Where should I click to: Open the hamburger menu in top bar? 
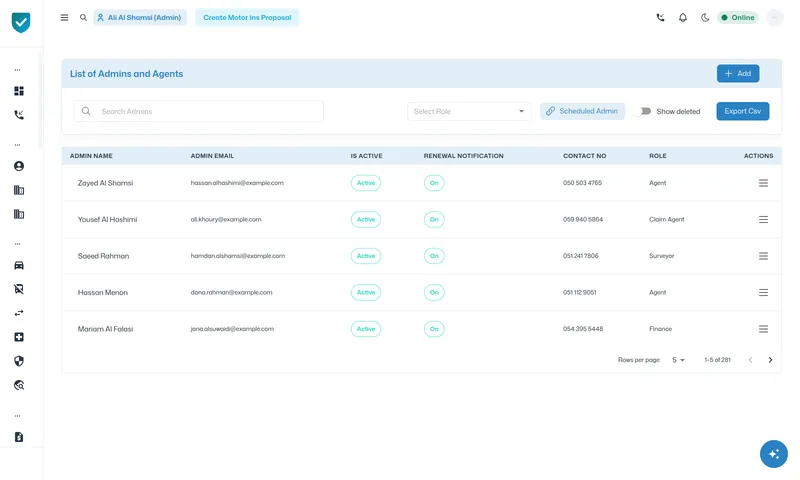point(64,17)
